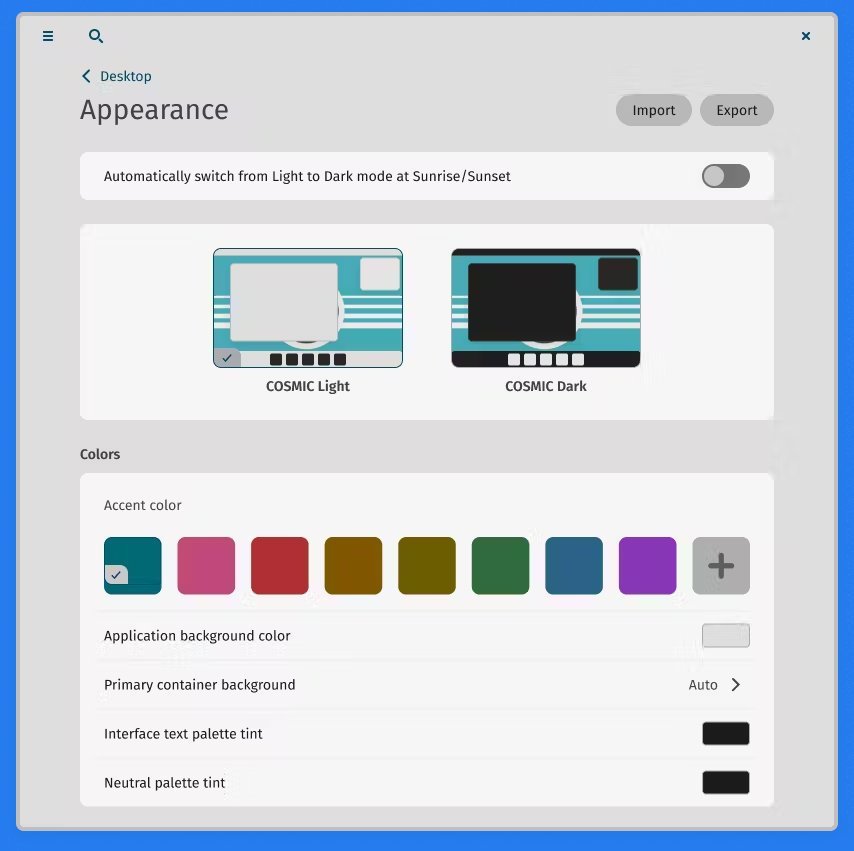Viewport: 854px width, 851px height.
Task: Select the red accent color
Action: pyautogui.click(x=280, y=566)
